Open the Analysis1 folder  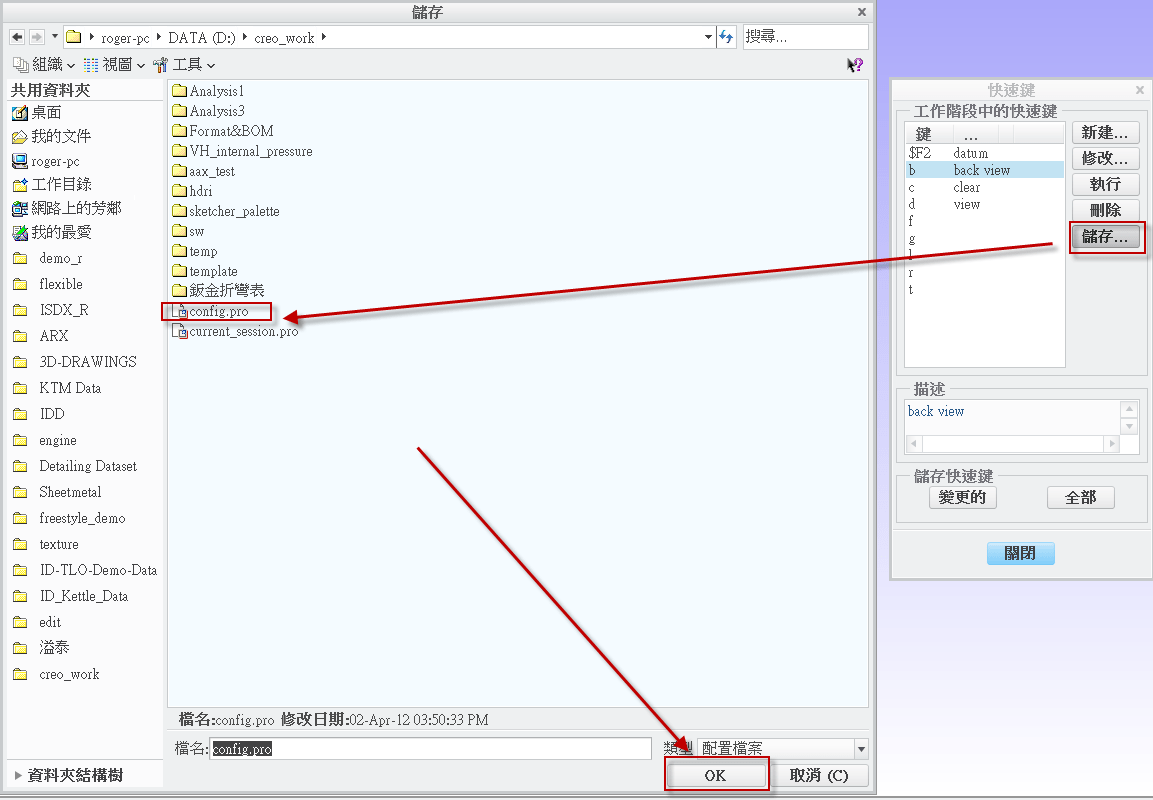[x=216, y=91]
